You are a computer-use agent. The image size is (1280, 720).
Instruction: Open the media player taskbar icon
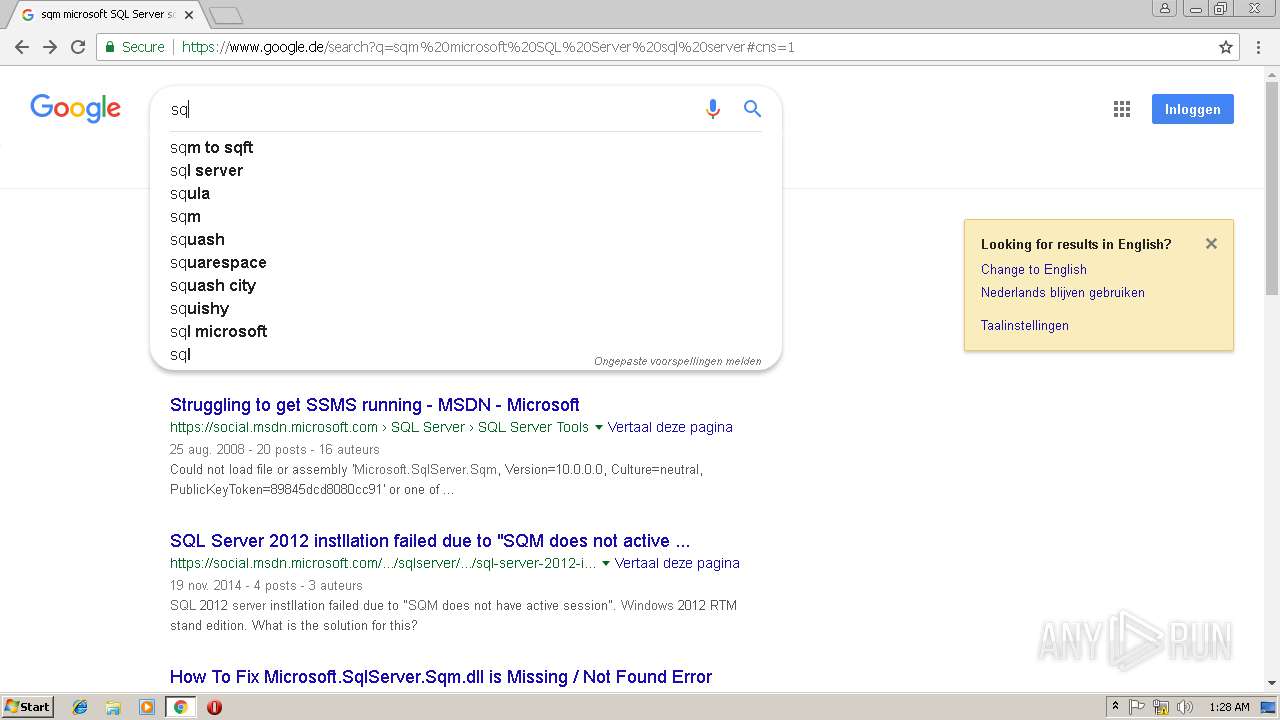coord(147,707)
